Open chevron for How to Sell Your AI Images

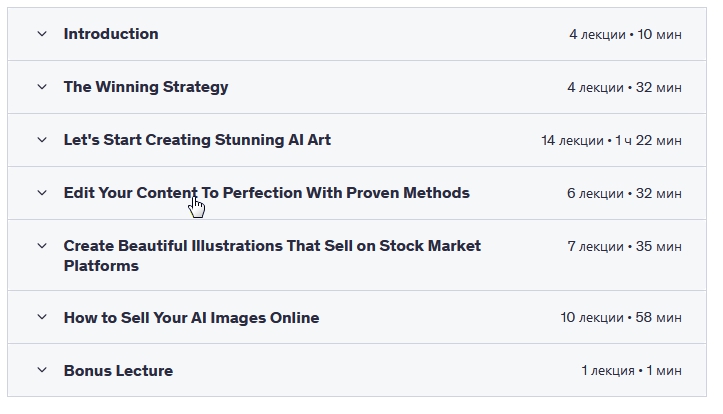[42, 318]
